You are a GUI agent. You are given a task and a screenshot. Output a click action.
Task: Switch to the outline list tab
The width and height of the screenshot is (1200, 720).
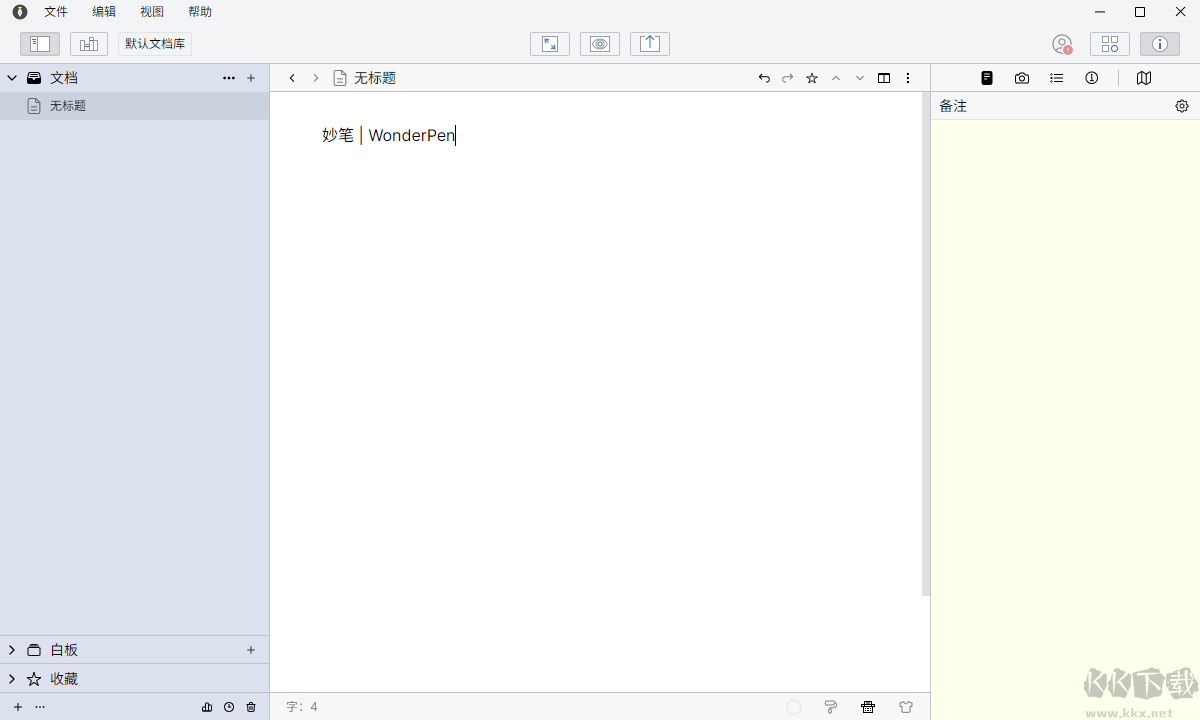(1057, 78)
